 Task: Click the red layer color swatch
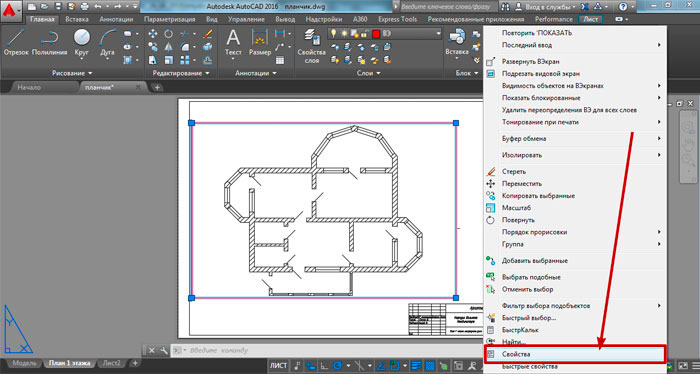click(x=376, y=34)
